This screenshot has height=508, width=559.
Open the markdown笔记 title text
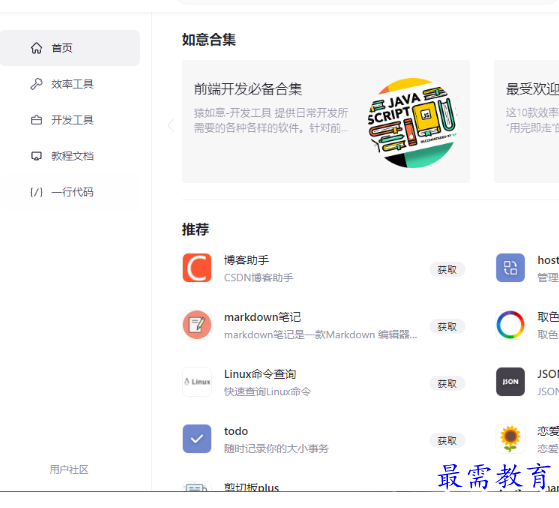point(262,317)
